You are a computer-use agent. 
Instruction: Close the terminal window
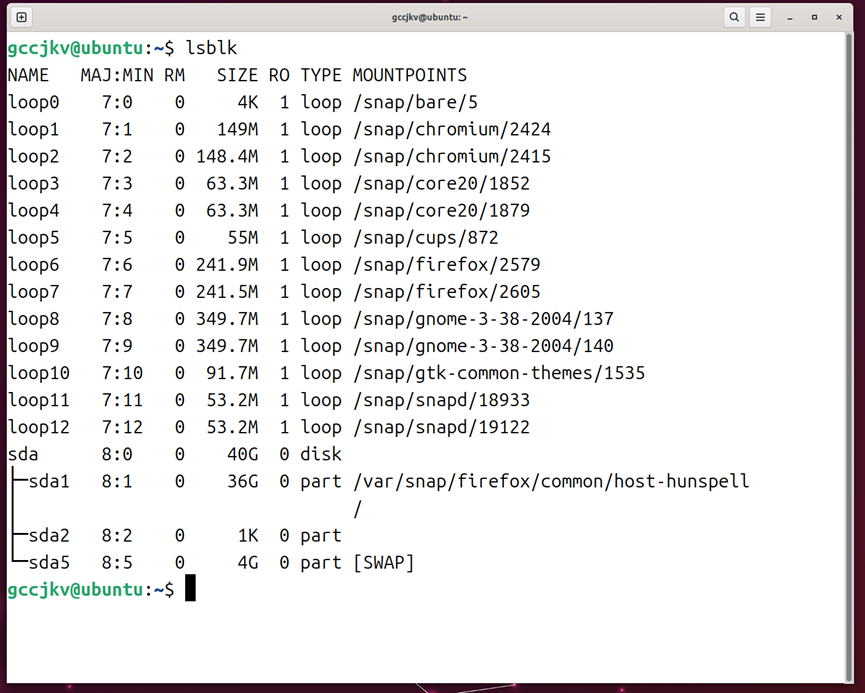pos(839,17)
